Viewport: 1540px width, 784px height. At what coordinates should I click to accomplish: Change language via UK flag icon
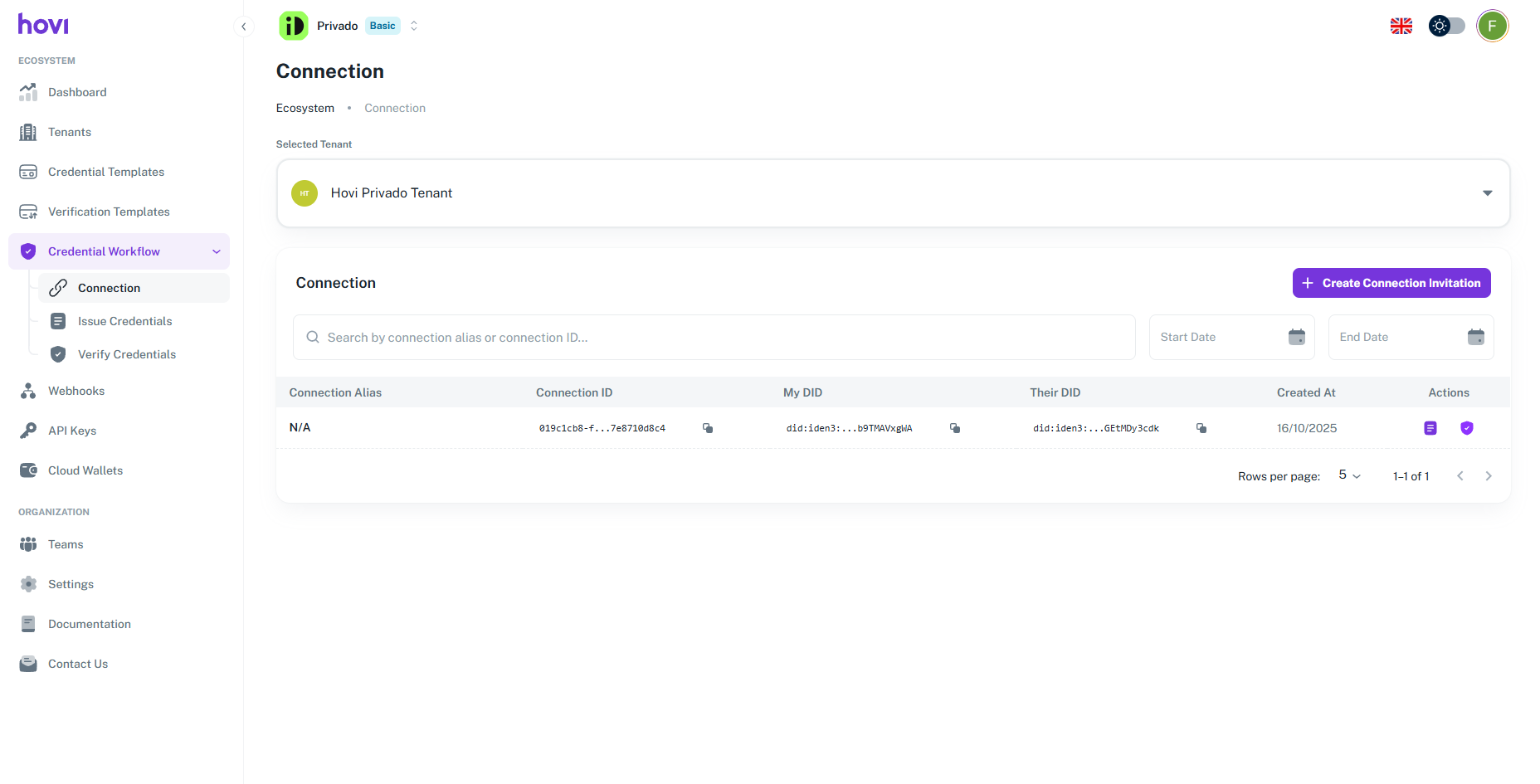pos(1401,27)
